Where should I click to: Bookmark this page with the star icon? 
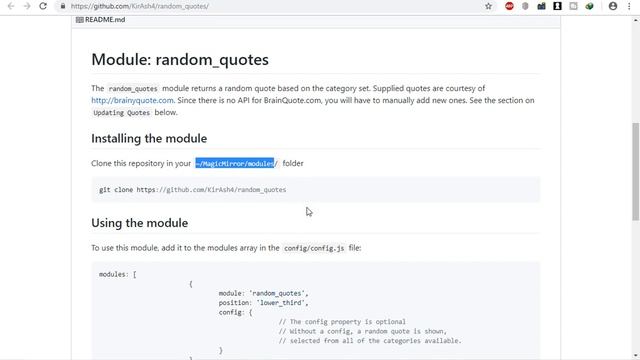coord(488,6)
